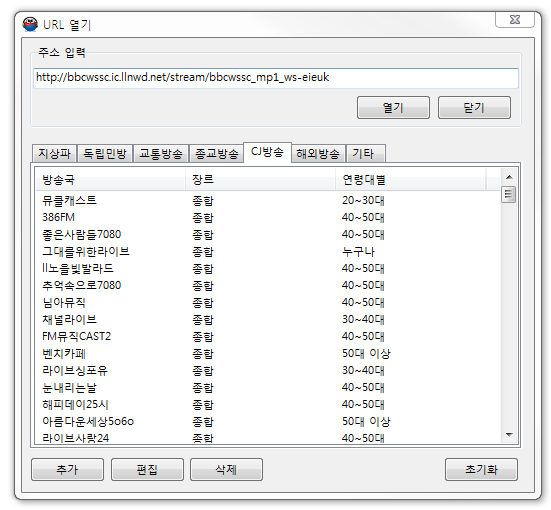The width and height of the screenshot is (551, 510).
Task: Pick the 눈내리는날 station
Action: 268,387
